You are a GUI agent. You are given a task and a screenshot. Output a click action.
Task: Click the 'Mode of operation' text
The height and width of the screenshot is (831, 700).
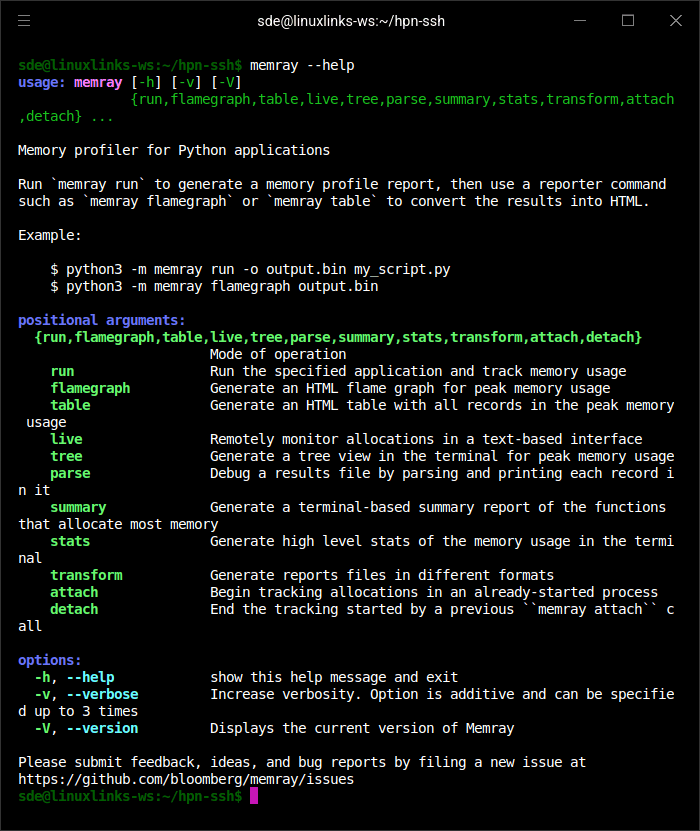278,354
